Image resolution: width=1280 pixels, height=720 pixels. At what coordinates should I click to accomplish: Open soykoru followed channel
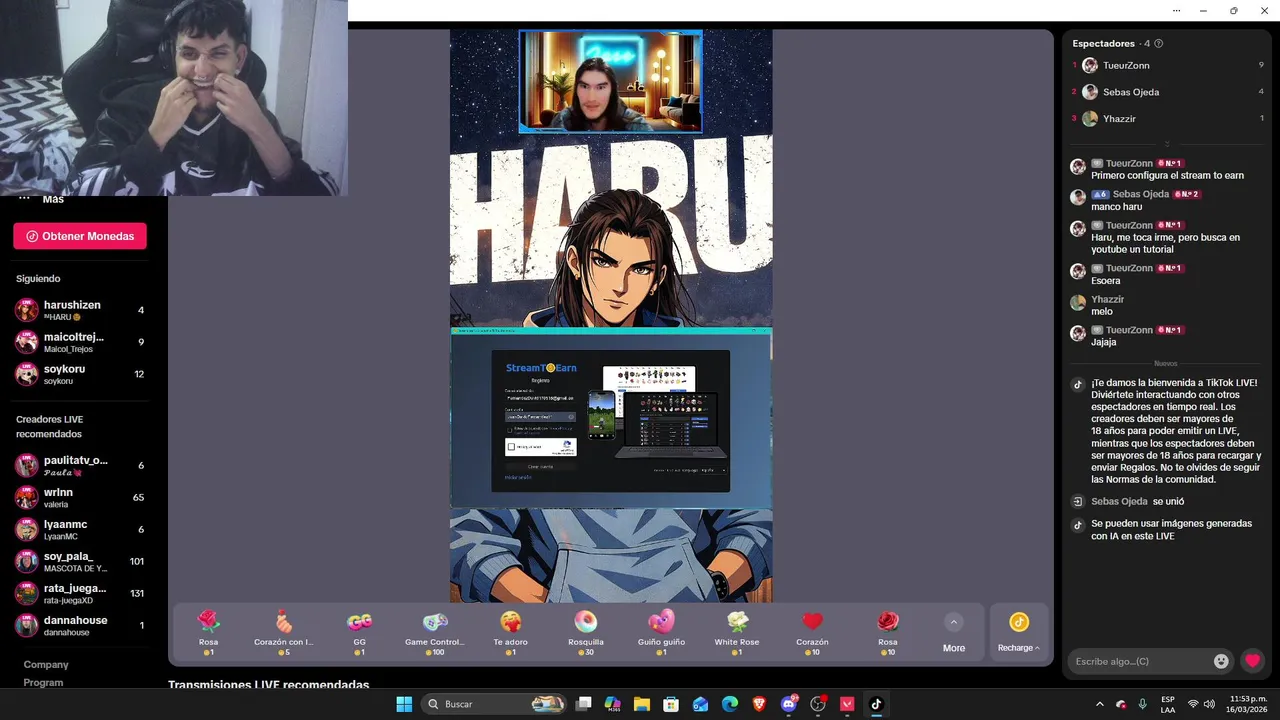pyautogui.click(x=80, y=374)
